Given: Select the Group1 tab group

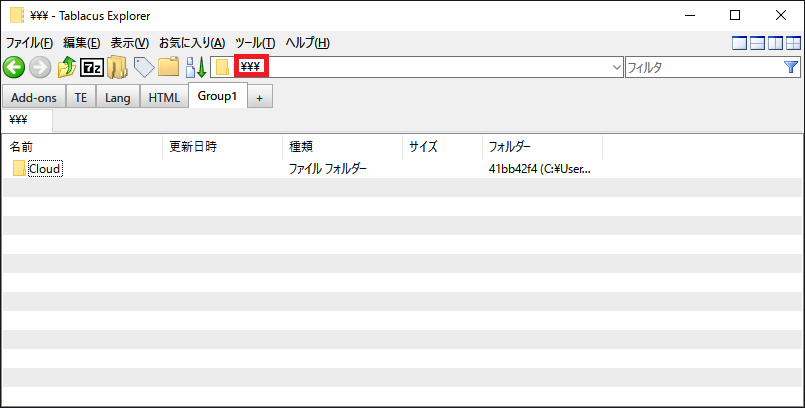Looking at the screenshot, I should pos(218,96).
